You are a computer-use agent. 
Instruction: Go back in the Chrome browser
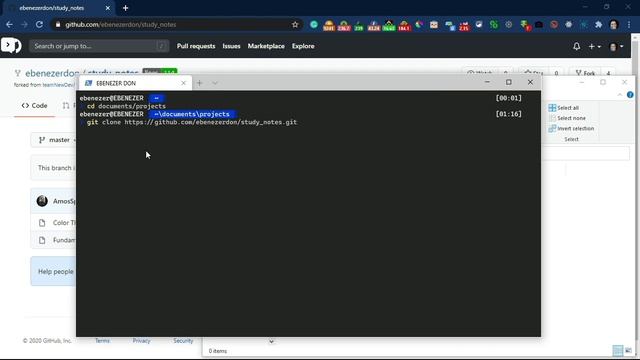9,24
